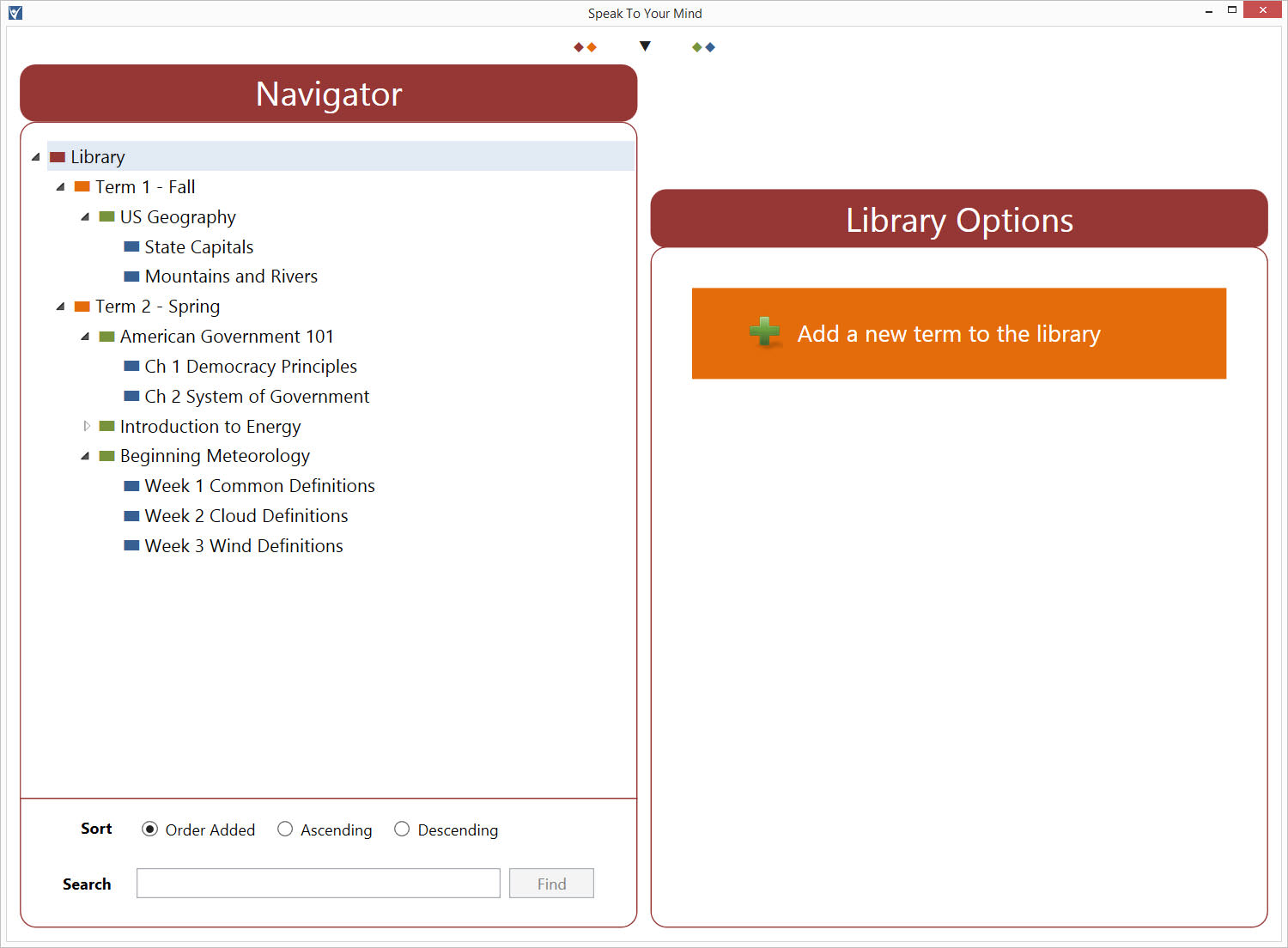Click the Find button

551,884
